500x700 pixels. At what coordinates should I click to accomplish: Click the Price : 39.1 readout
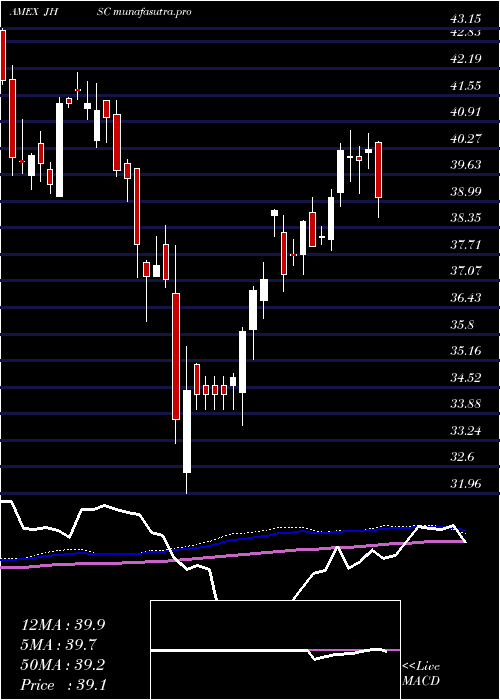(63, 685)
